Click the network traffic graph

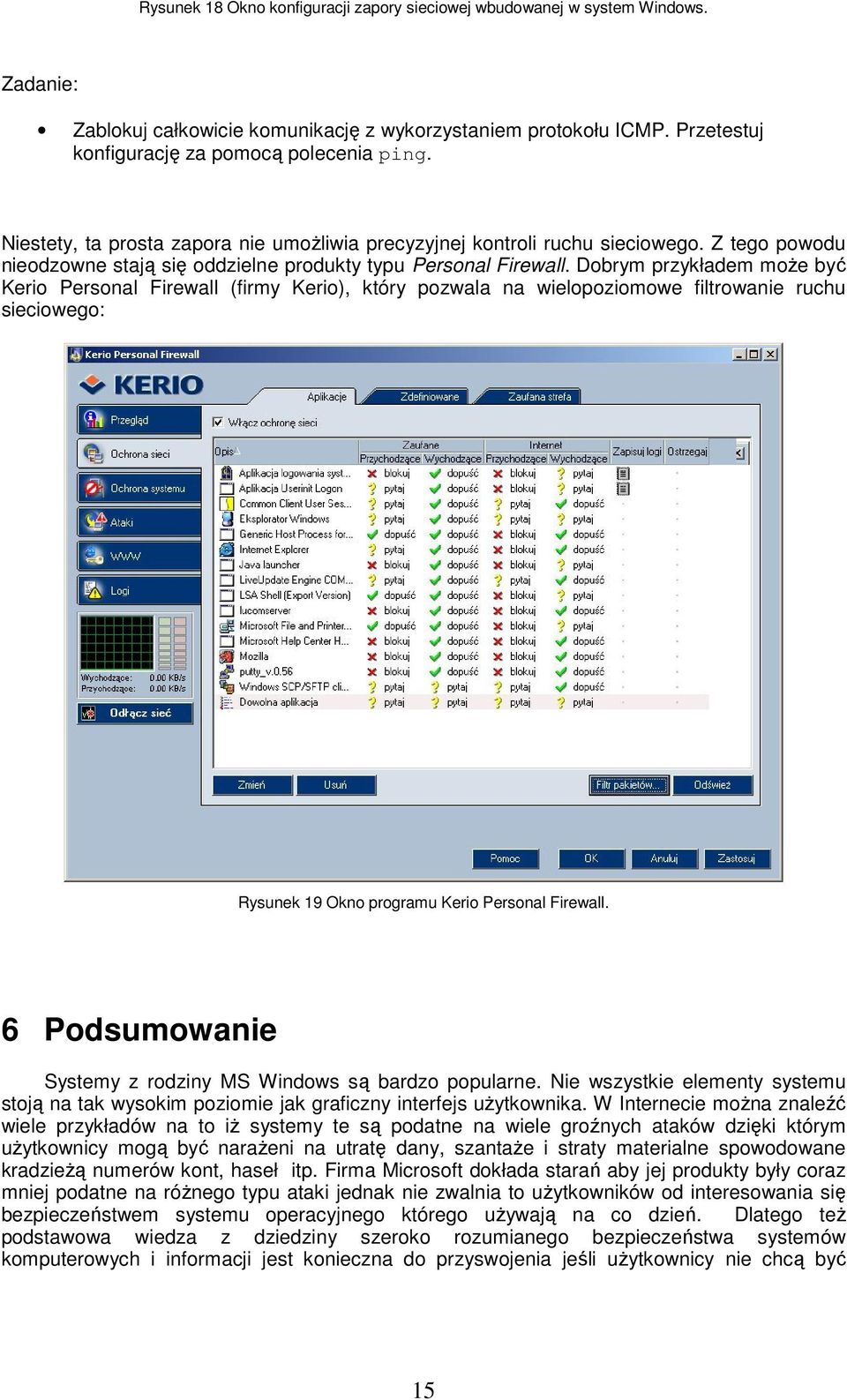click(x=116, y=642)
